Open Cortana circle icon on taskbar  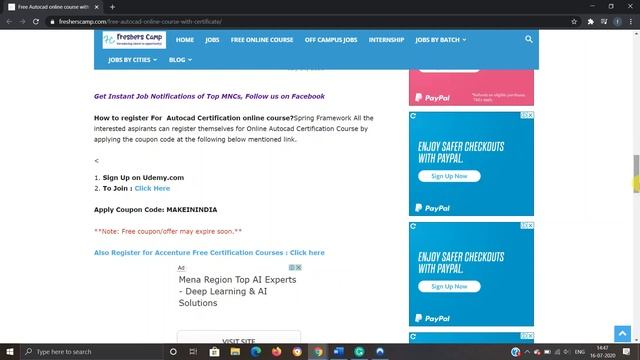click(173, 351)
